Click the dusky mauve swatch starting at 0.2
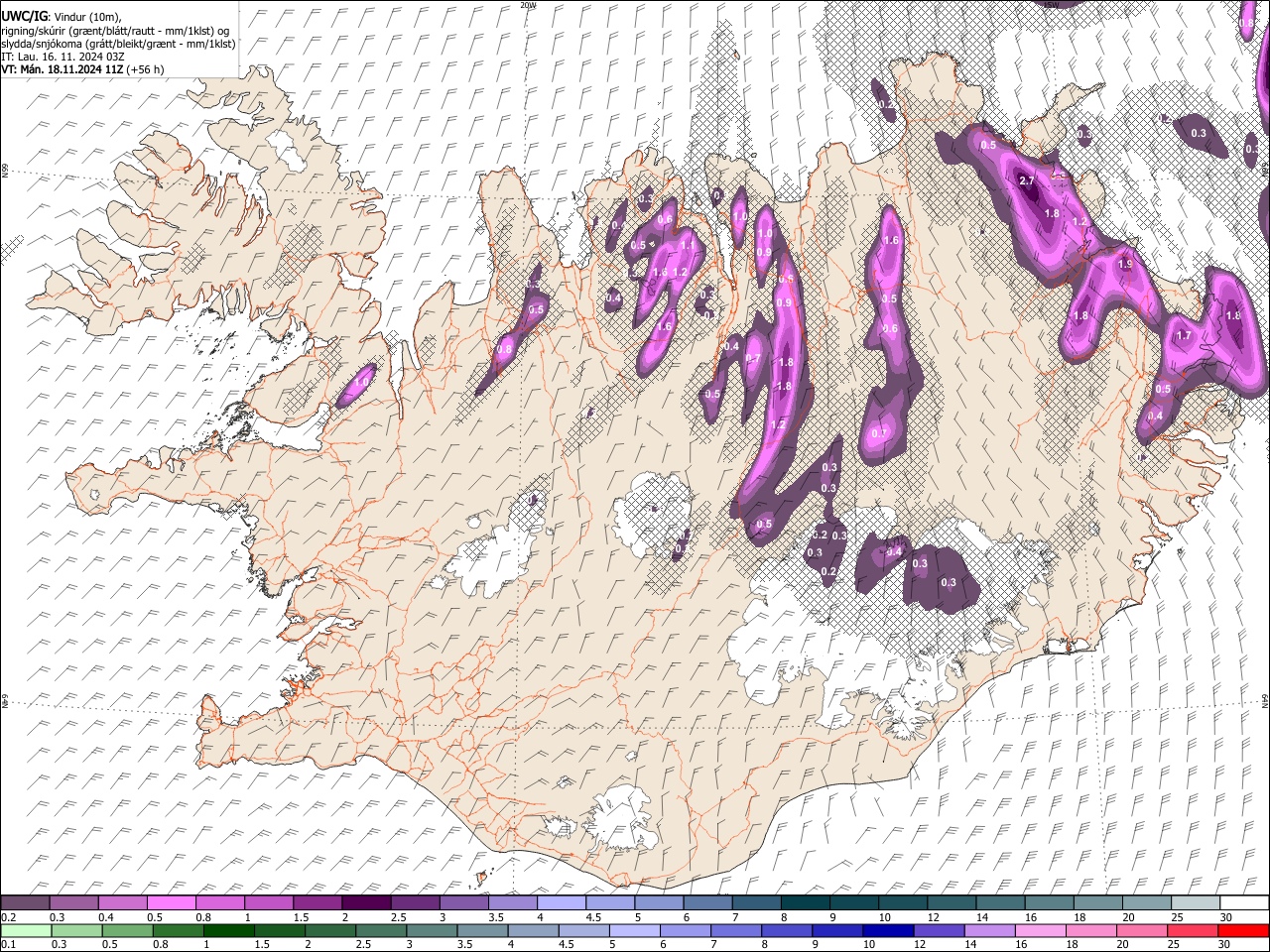The image size is (1270, 952). point(25,902)
